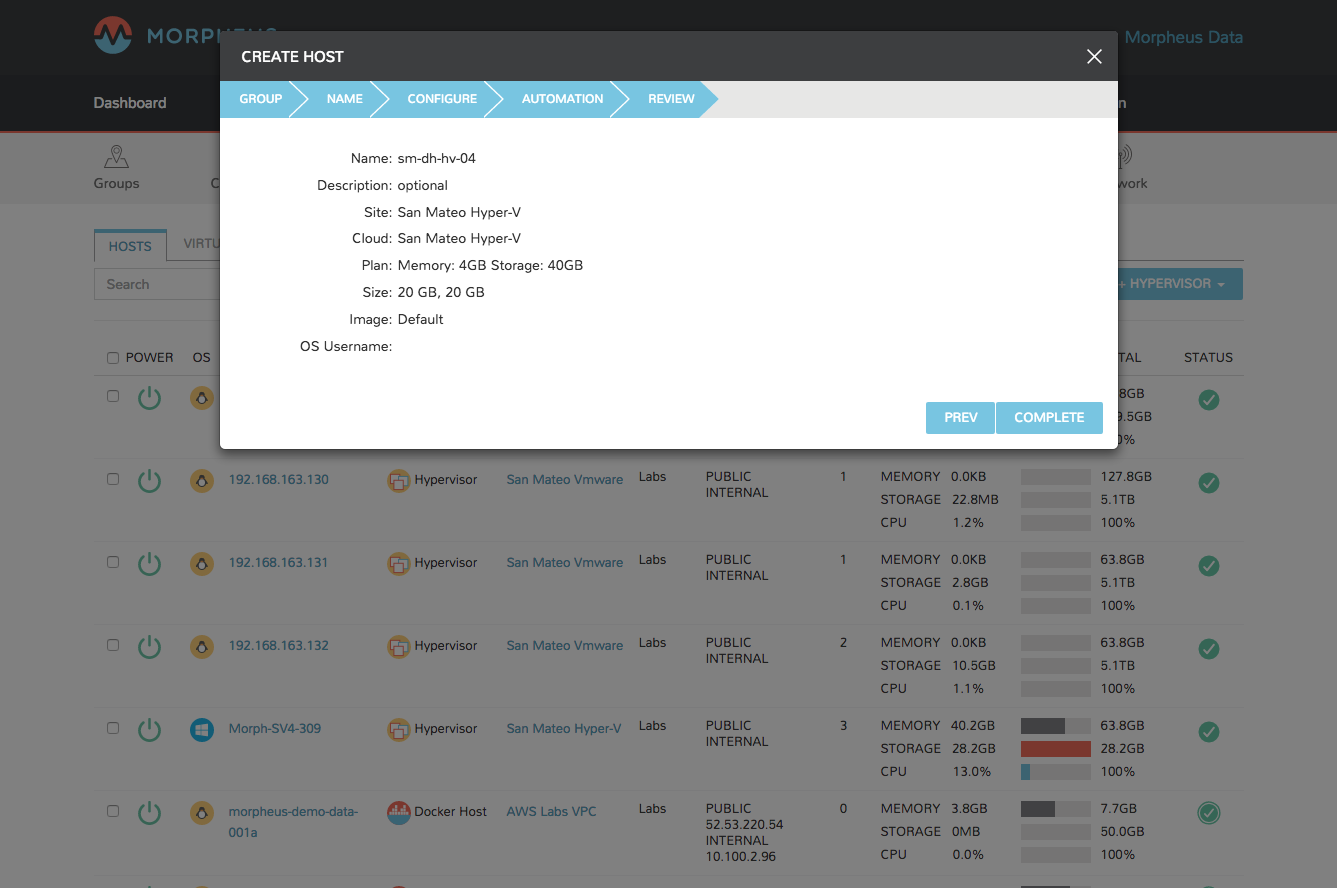1337x888 pixels.
Task: Click the Complete button
Action: click(x=1049, y=418)
